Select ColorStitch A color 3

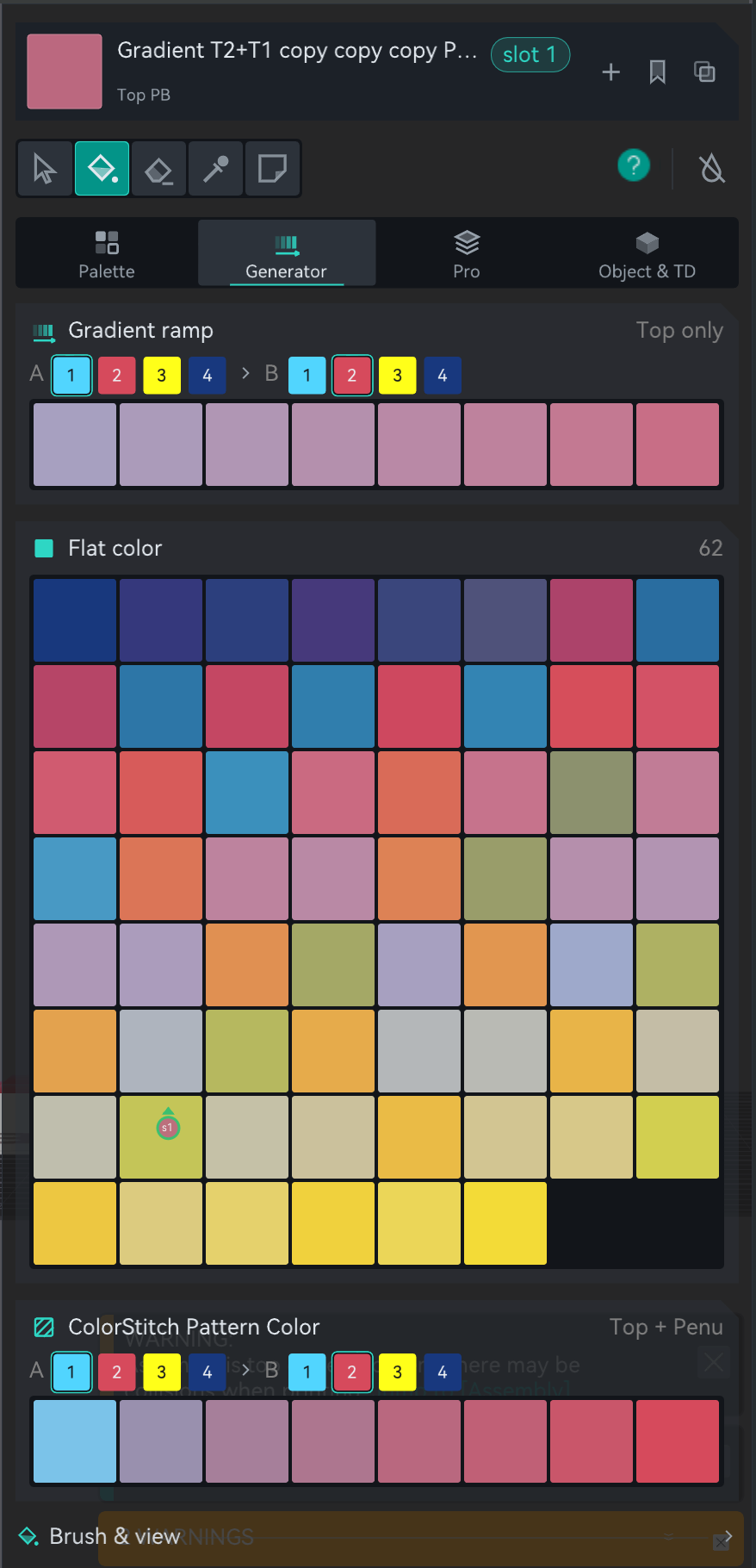pos(162,1372)
